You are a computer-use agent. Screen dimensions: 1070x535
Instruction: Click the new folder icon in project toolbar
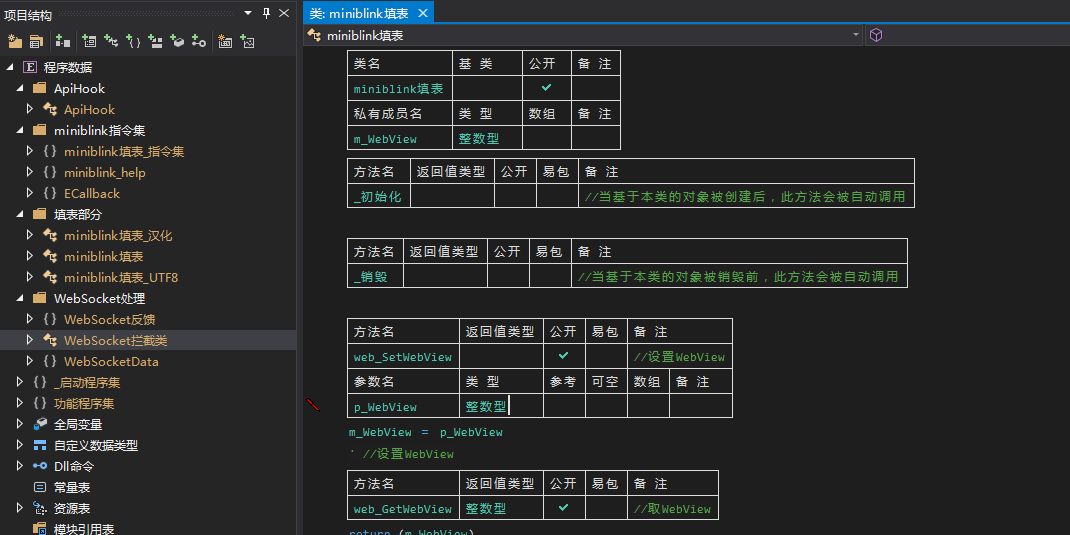pos(15,41)
